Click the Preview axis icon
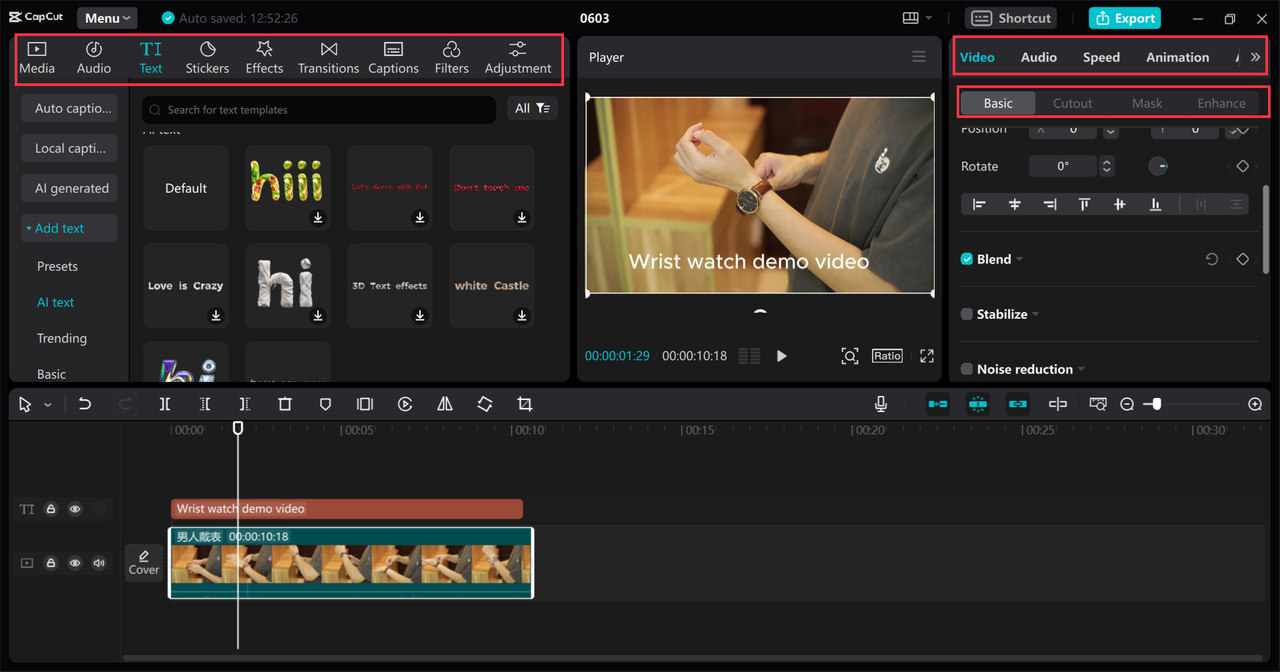The height and width of the screenshot is (672, 1280). click(x=1098, y=404)
